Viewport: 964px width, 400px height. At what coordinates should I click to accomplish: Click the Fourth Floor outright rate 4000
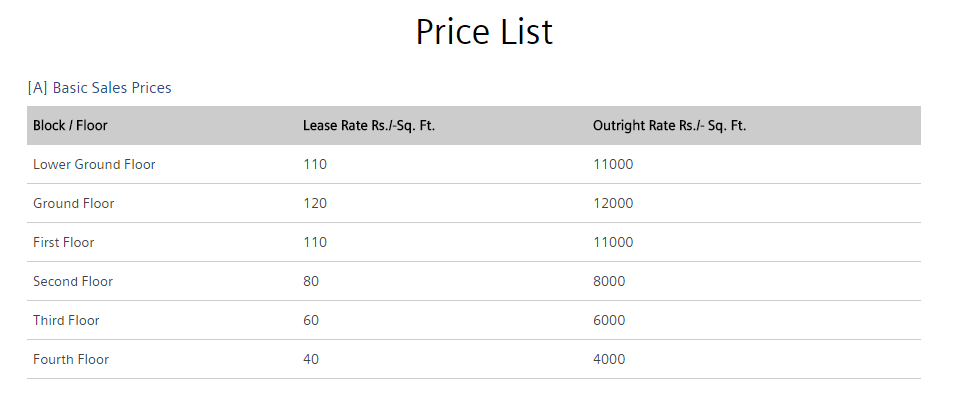point(609,359)
